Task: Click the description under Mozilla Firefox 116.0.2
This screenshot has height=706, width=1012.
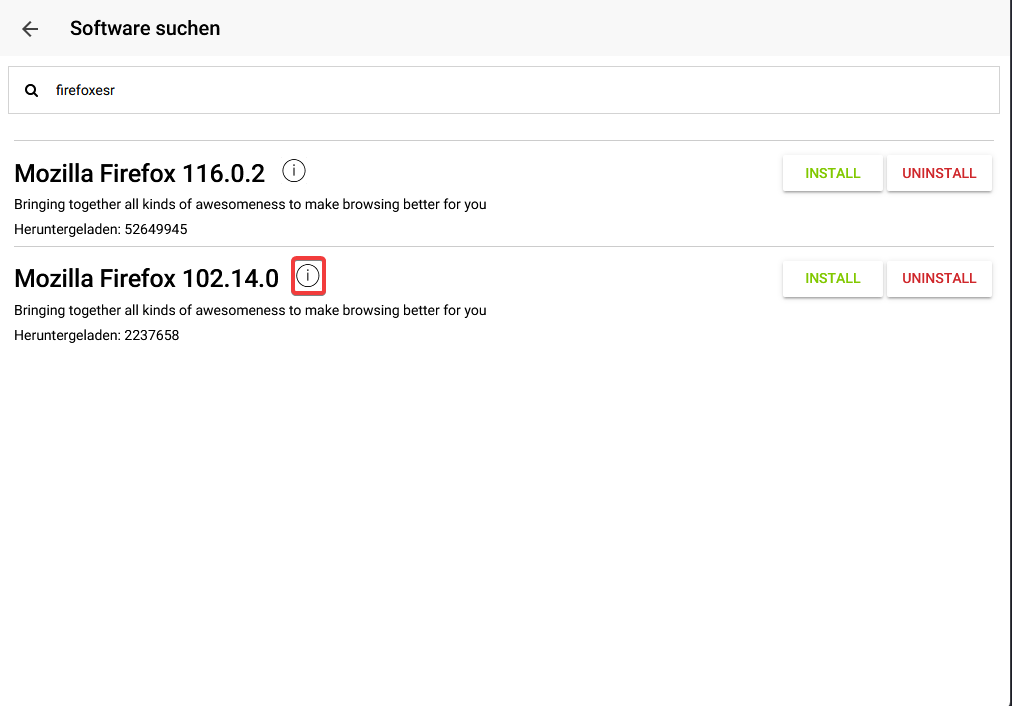Action: tap(250, 205)
